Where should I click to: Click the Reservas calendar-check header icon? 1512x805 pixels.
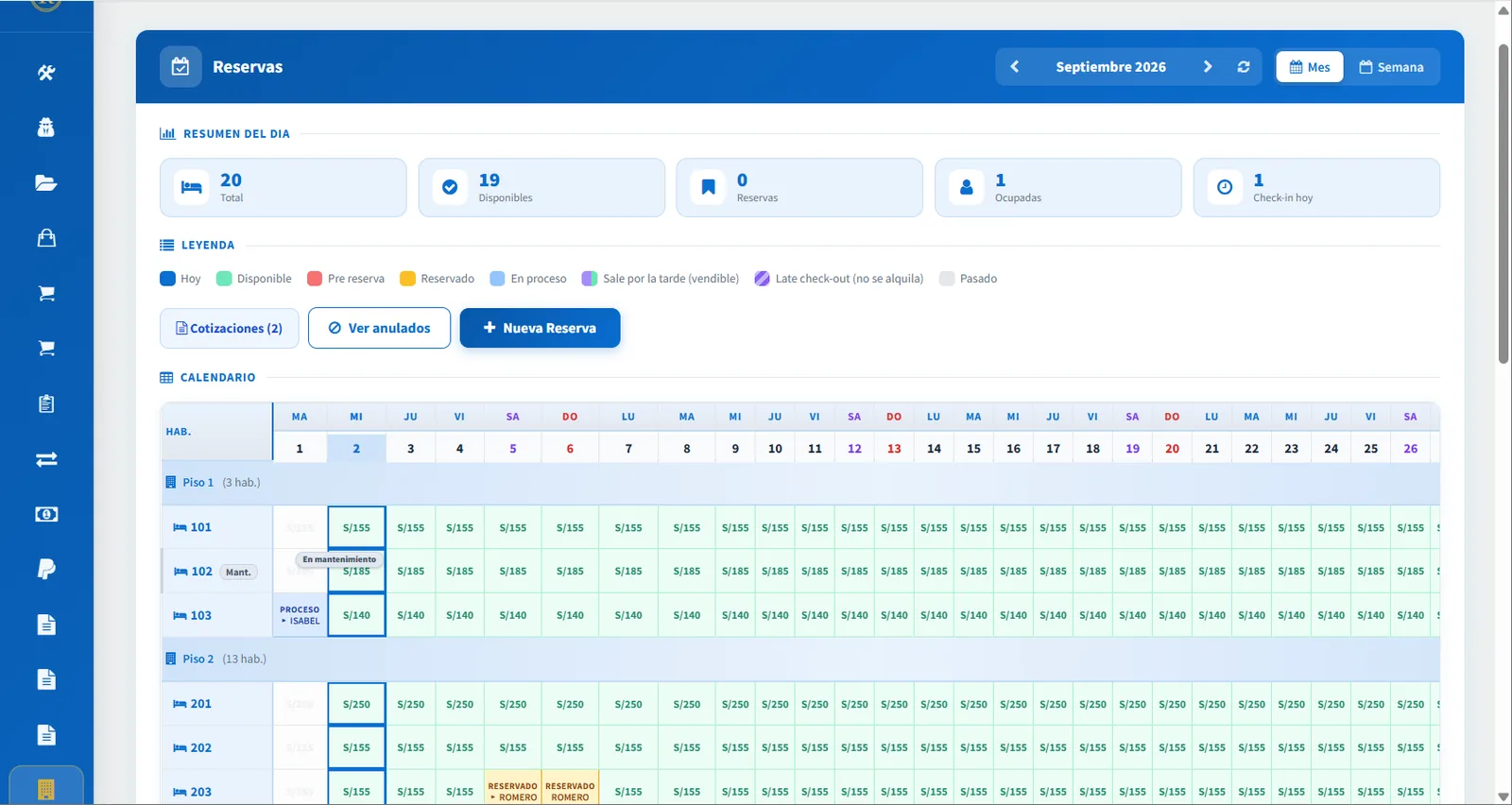[x=180, y=67]
